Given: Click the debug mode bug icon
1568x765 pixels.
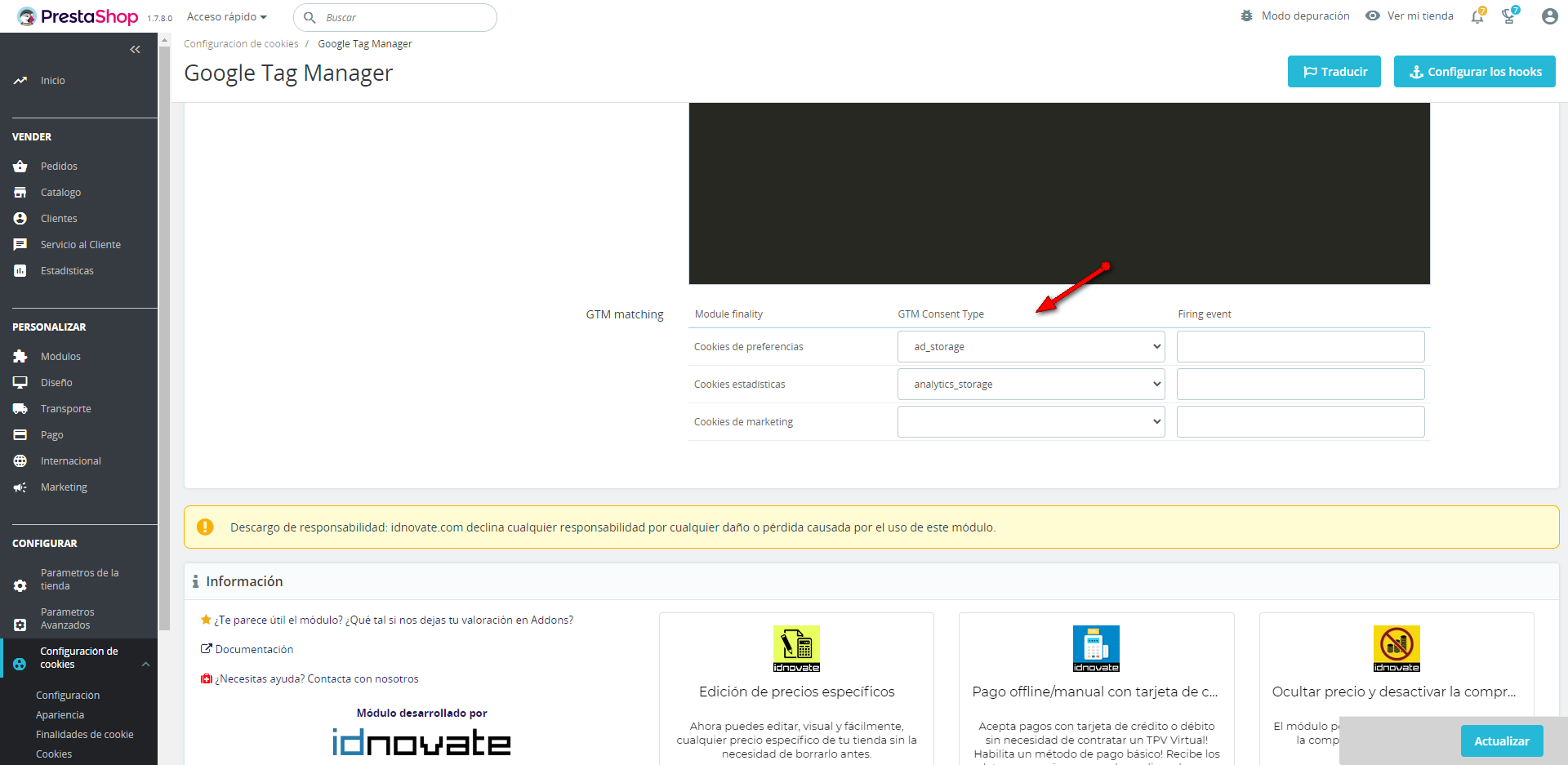Looking at the screenshot, I should click(1246, 16).
